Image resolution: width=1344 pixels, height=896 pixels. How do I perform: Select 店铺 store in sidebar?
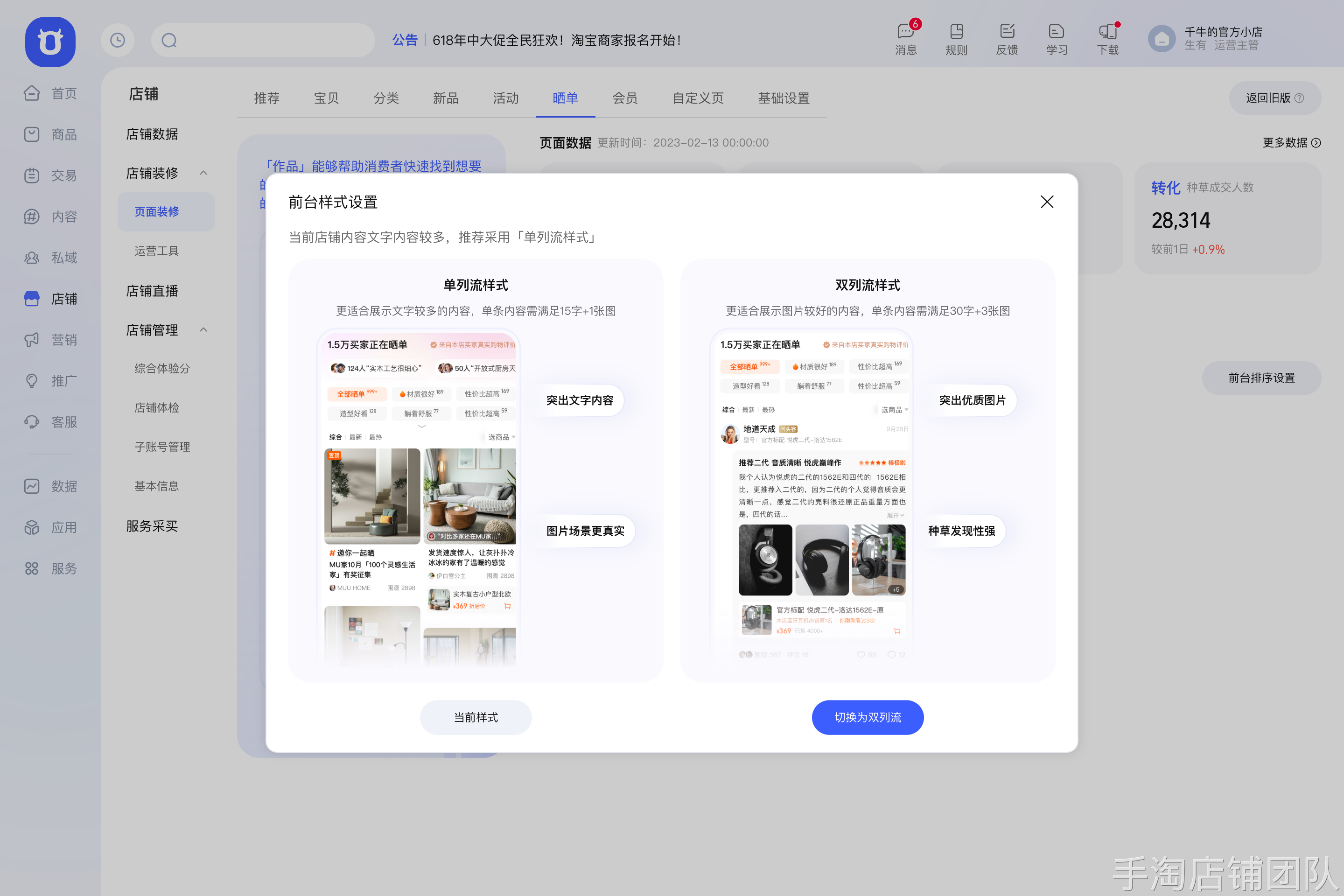tap(50, 299)
